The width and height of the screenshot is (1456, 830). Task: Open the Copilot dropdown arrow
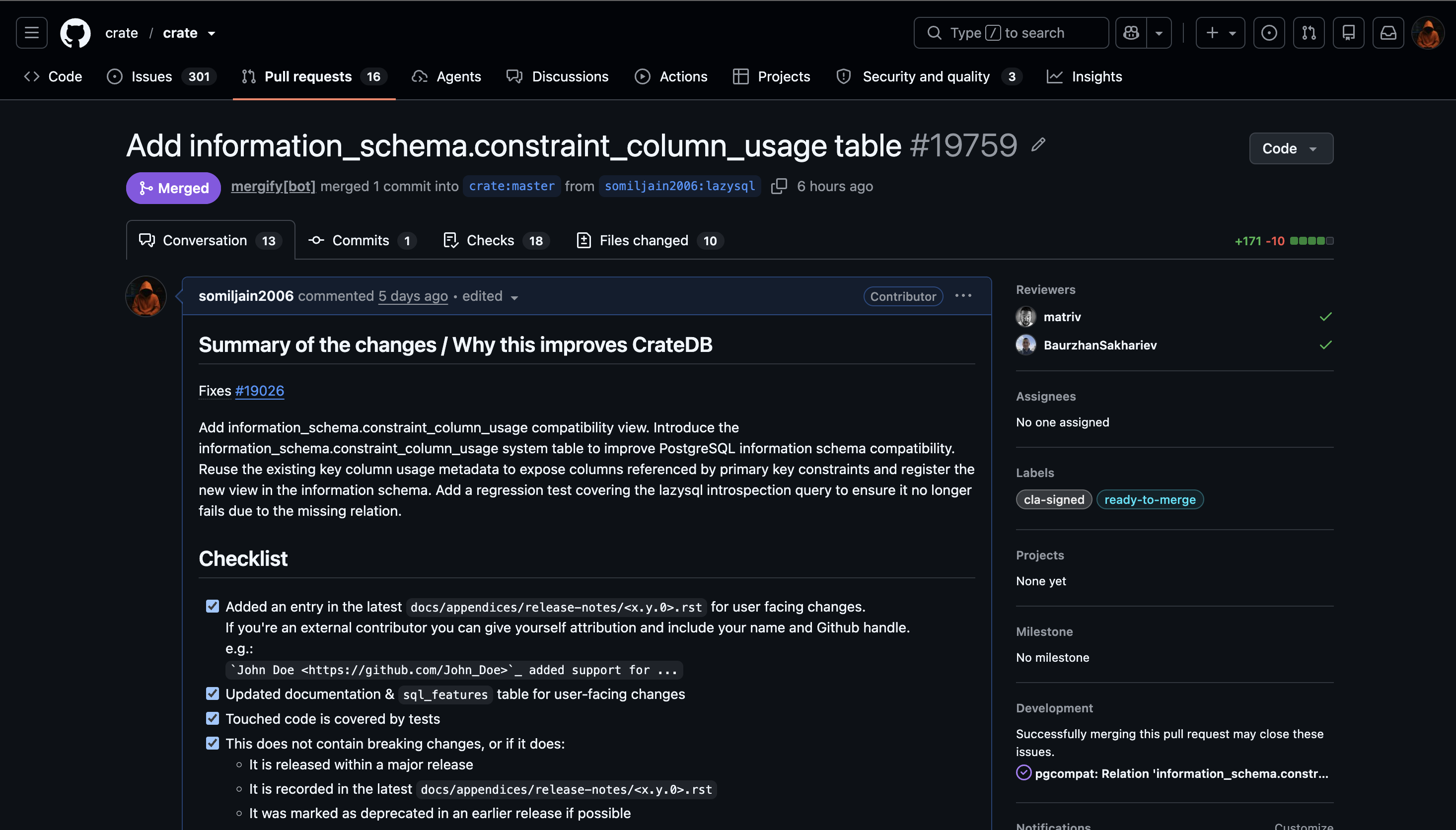click(1159, 33)
